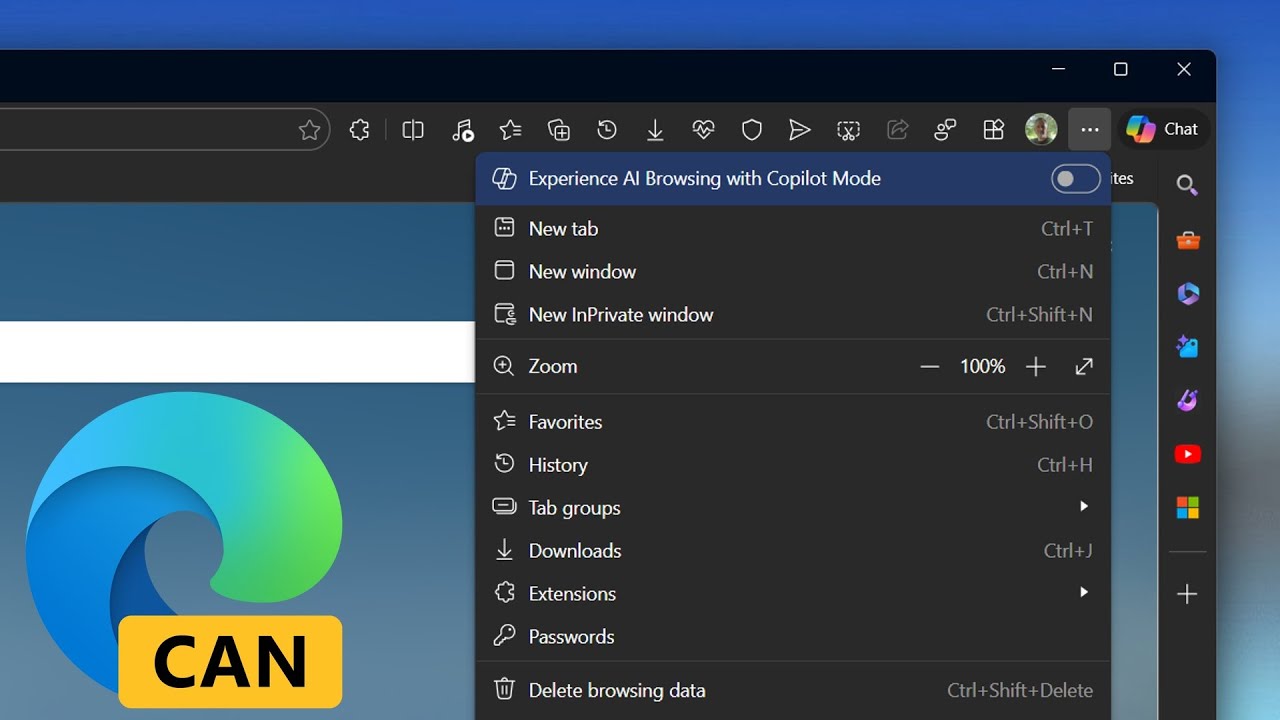Decrease zoom with minus button
1280x720 pixels.
tap(930, 367)
